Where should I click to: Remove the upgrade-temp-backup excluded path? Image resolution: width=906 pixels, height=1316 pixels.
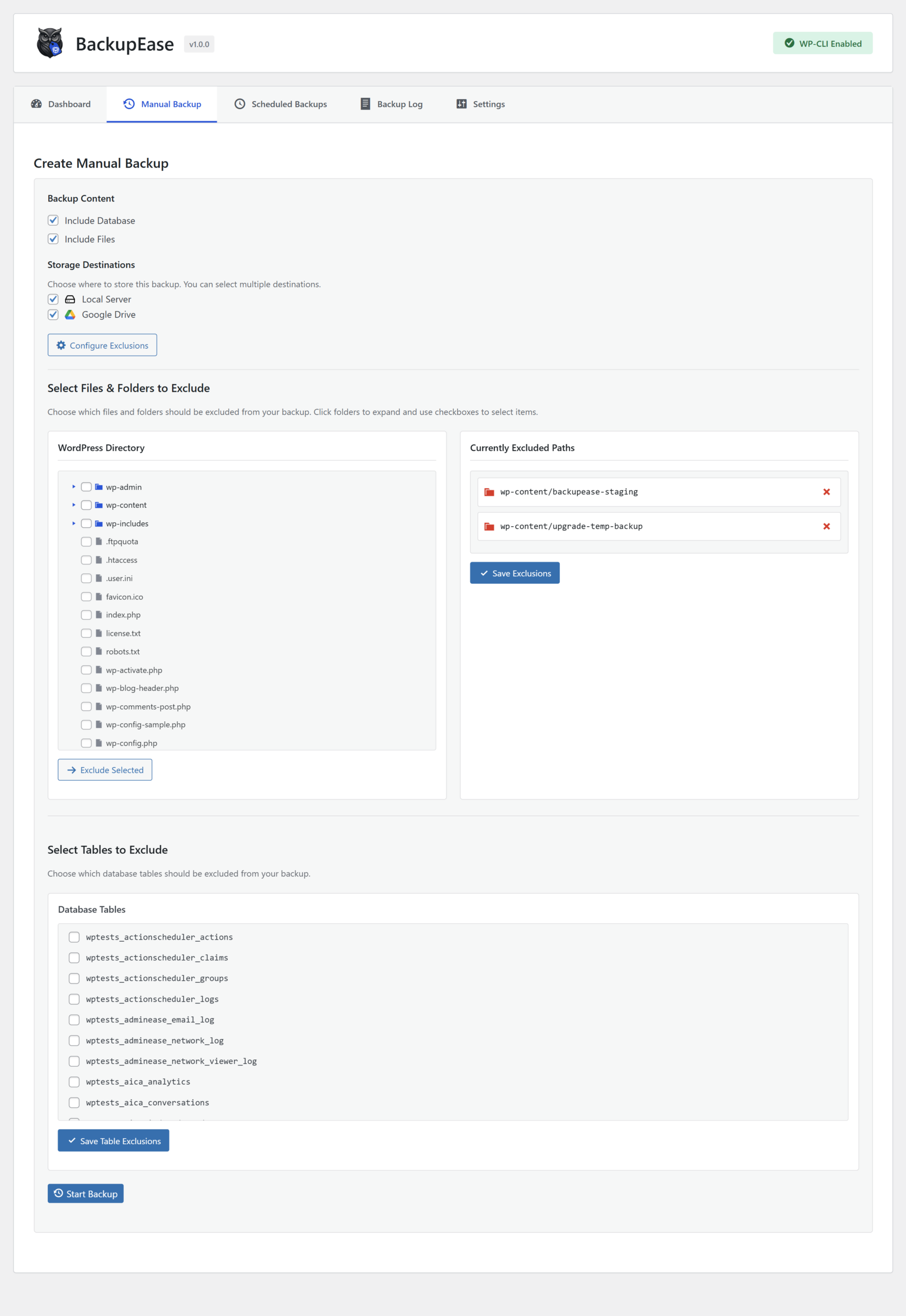(x=826, y=526)
